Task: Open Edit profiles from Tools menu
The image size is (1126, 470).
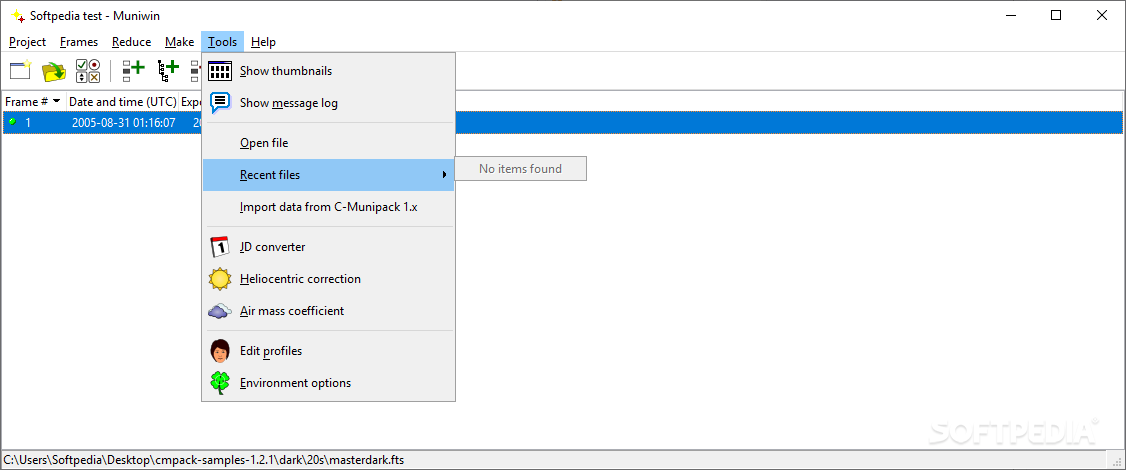Action: click(x=328, y=351)
